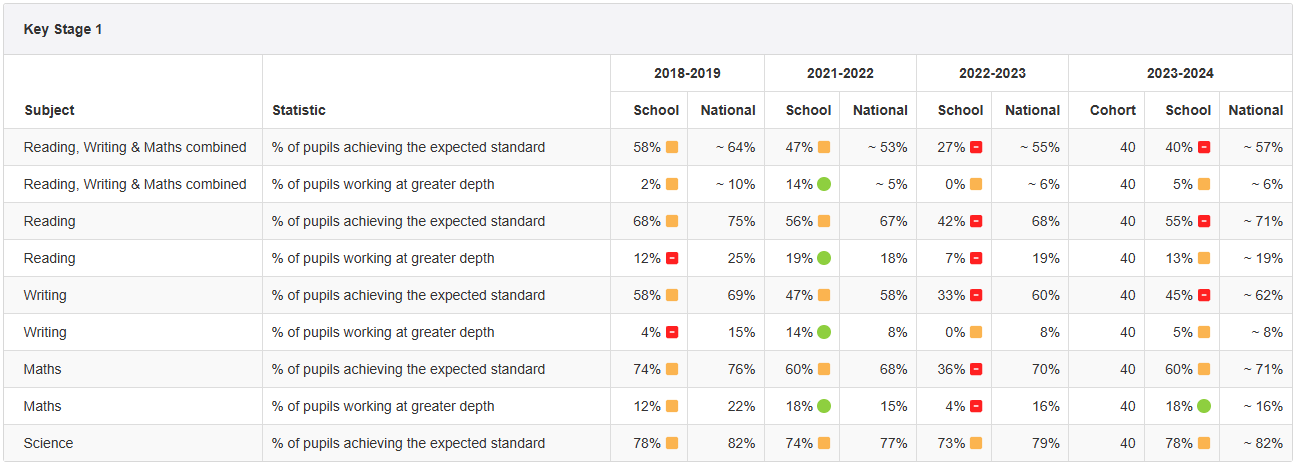Click red icon next to Reading 12% in 2018-2019
The height and width of the screenshot is (464, 1298).
click(672, 258)
